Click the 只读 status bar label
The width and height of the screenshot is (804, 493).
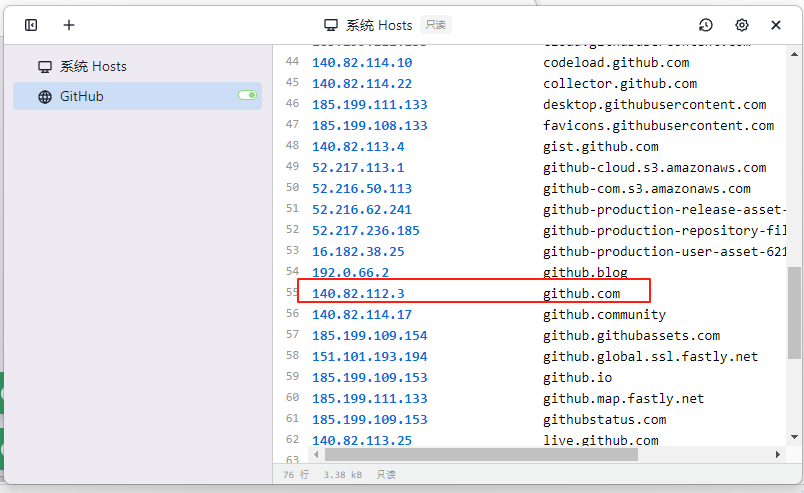[x=386, y=475]
